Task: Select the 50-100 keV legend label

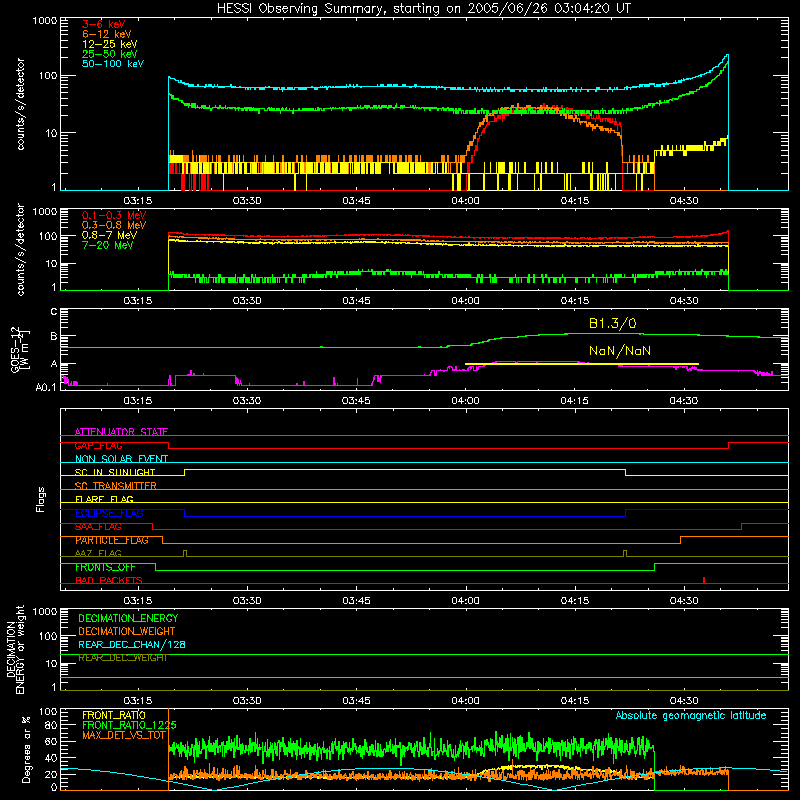Action: click(113, 63)
